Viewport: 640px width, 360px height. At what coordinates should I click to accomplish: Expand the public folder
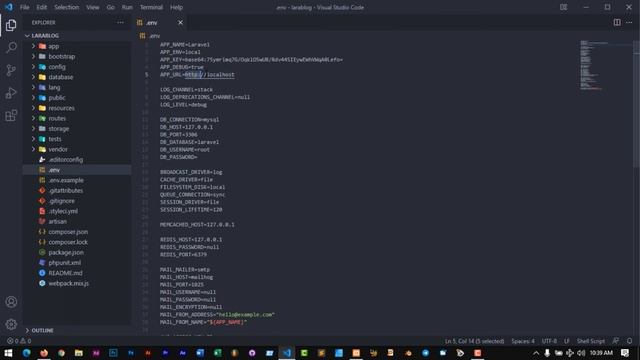click(77, 98)
